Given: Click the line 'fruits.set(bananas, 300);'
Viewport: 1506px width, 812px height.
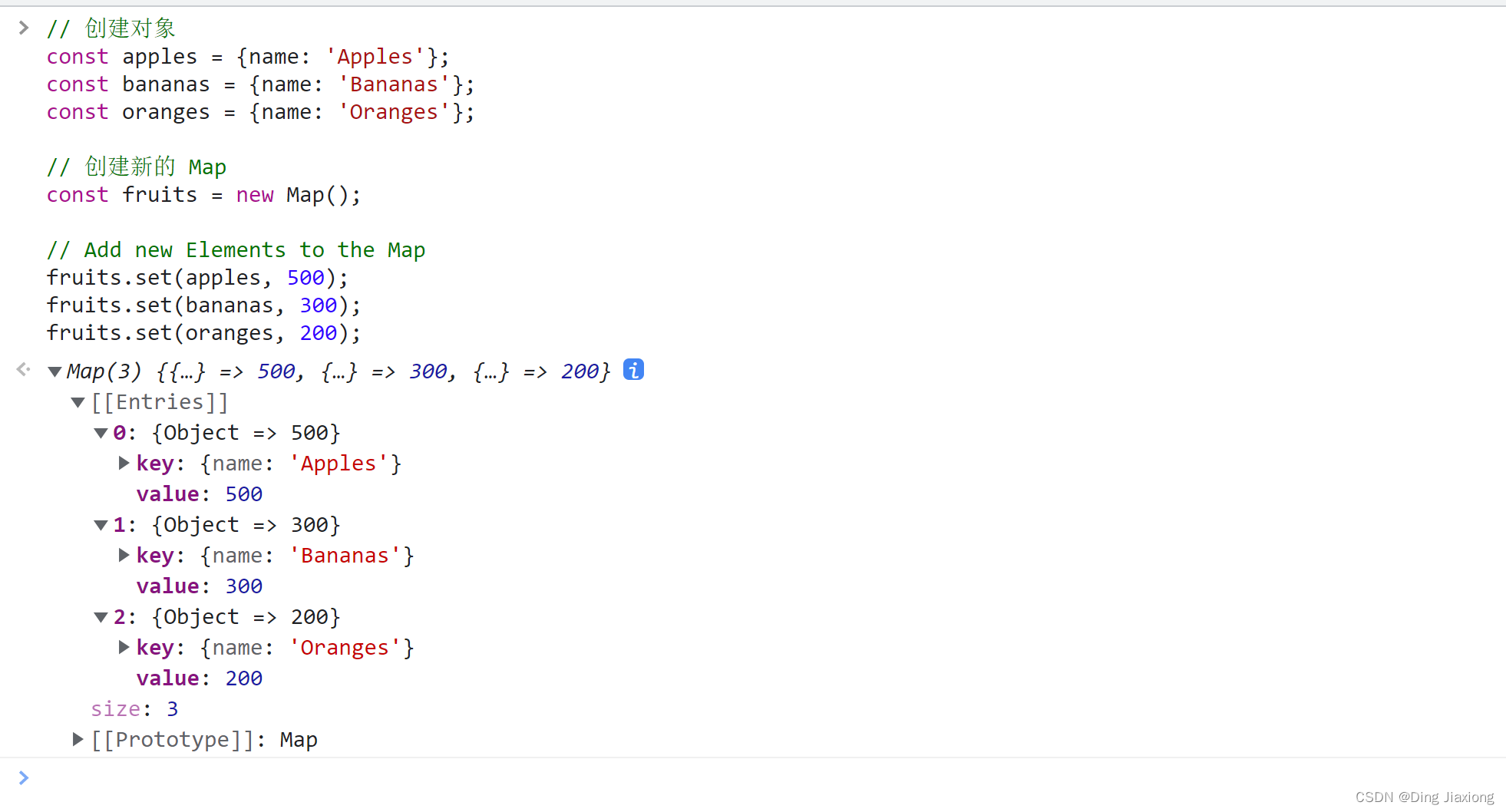Looking at the screenshot, I should [x=203, y=305].
